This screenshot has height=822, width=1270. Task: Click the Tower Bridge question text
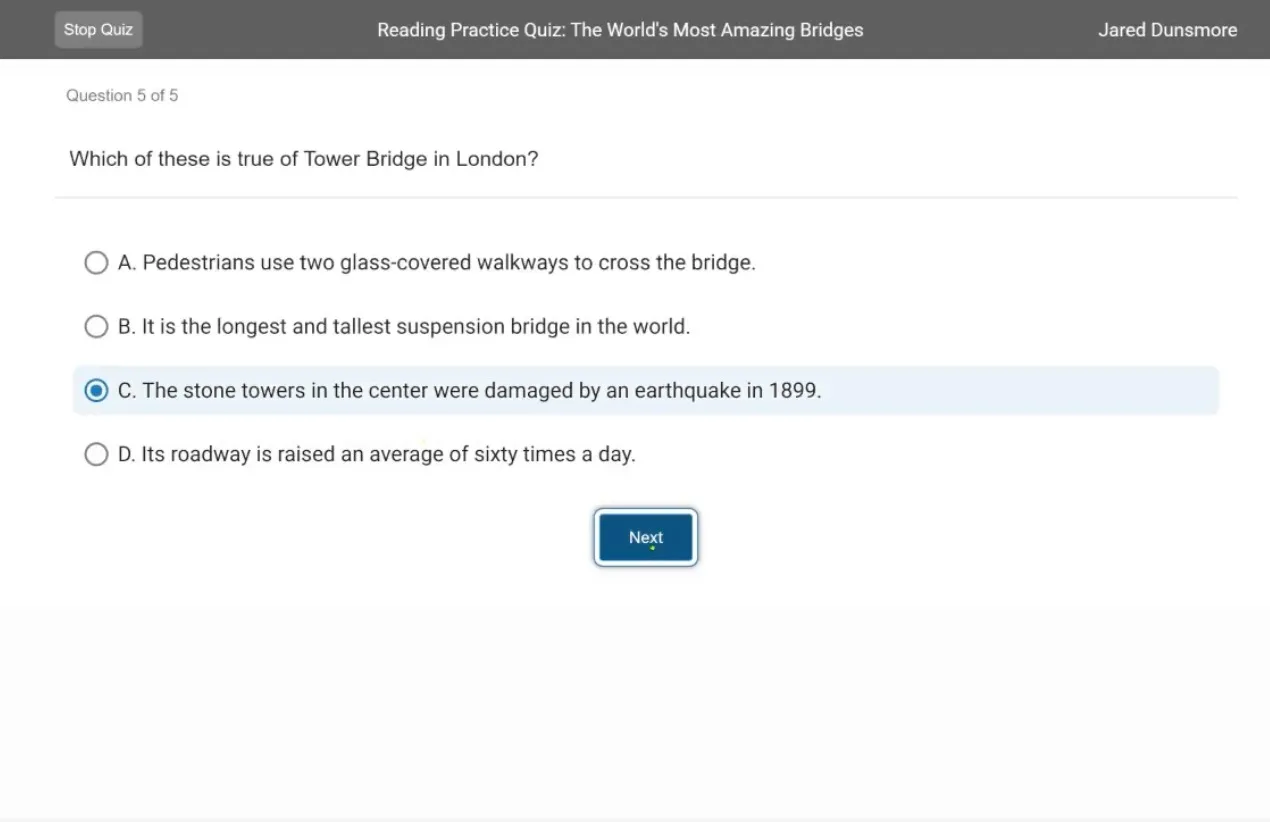click(304, 159)
